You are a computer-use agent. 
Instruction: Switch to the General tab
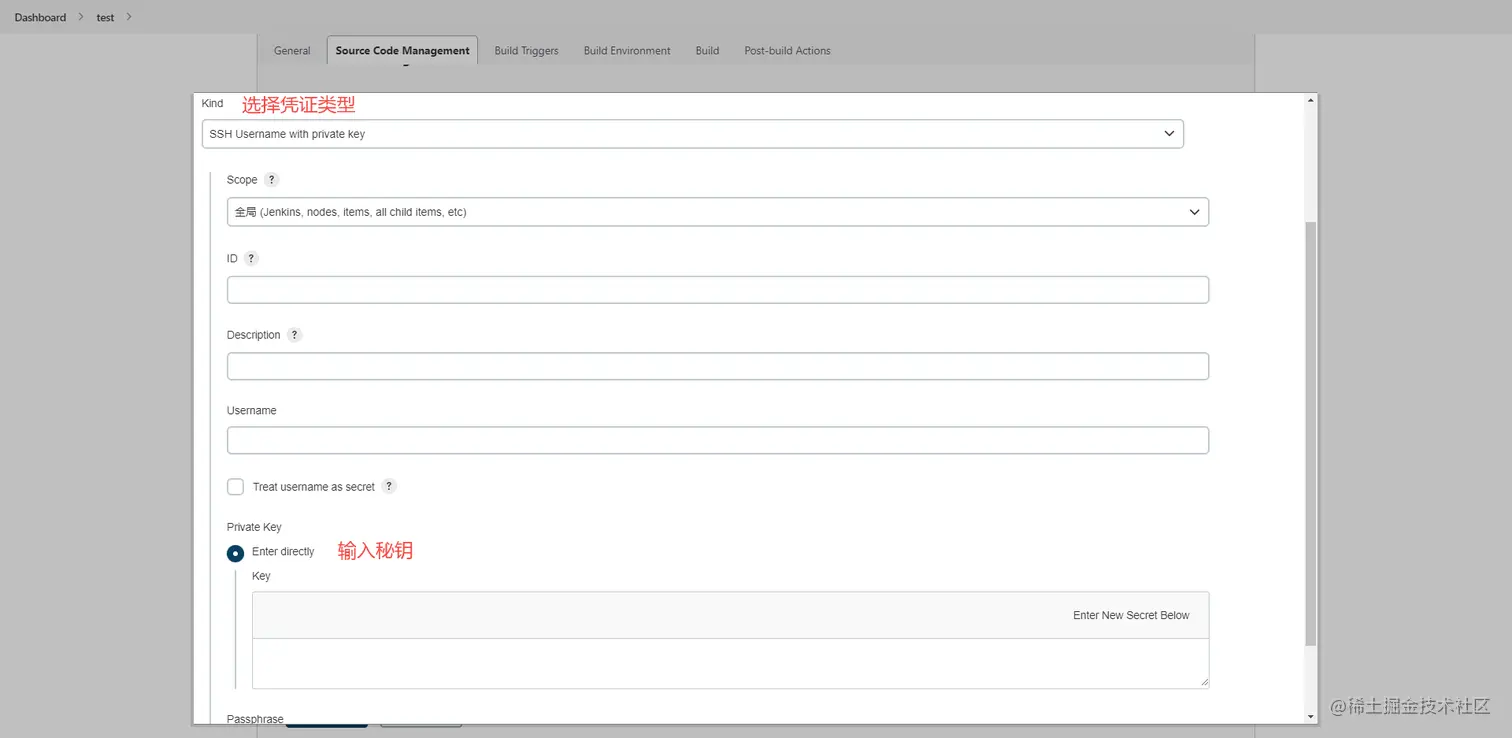[x=292, y=50]
